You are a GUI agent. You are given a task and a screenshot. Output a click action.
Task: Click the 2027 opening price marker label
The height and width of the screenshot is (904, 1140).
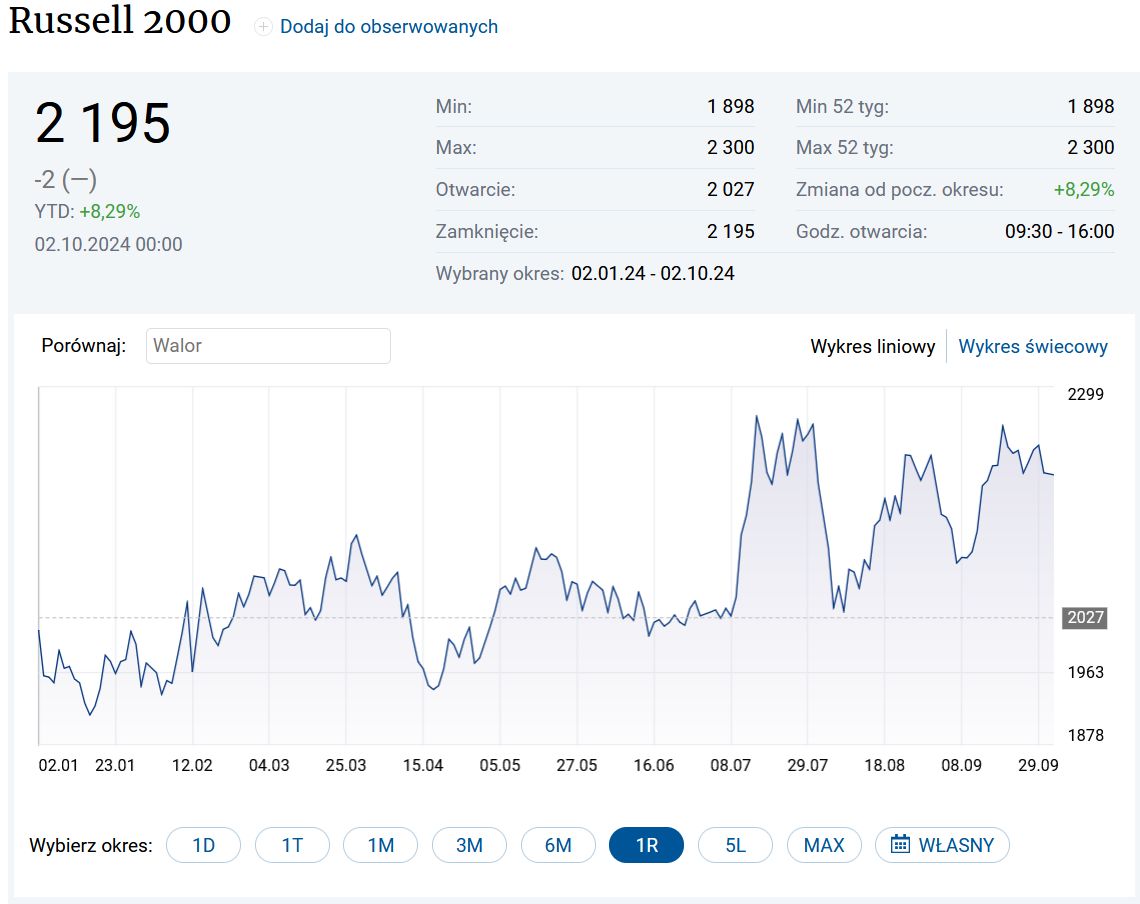click(1085, 617)
